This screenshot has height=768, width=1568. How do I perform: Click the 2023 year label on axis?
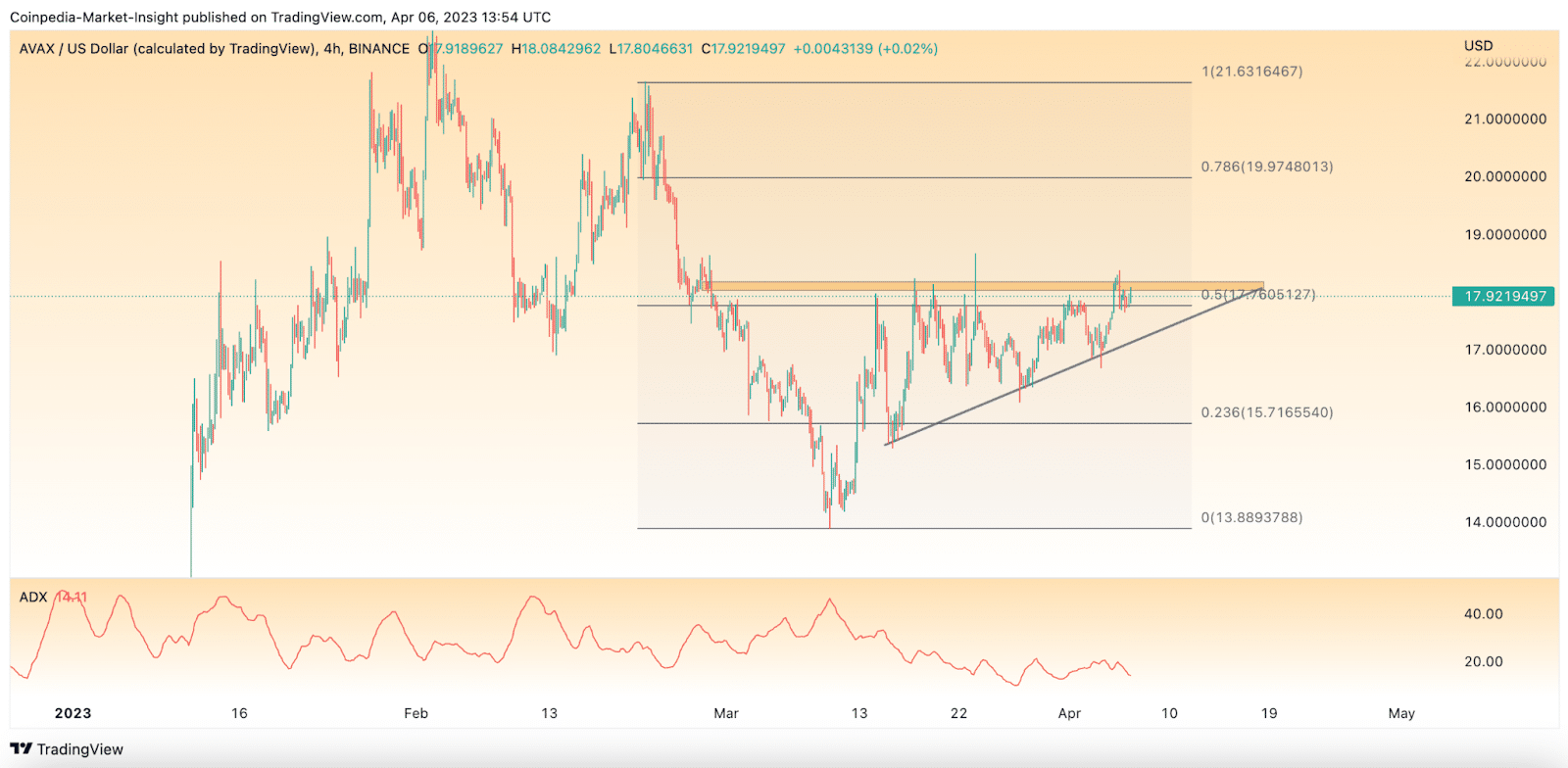click(x=73, y=713)
